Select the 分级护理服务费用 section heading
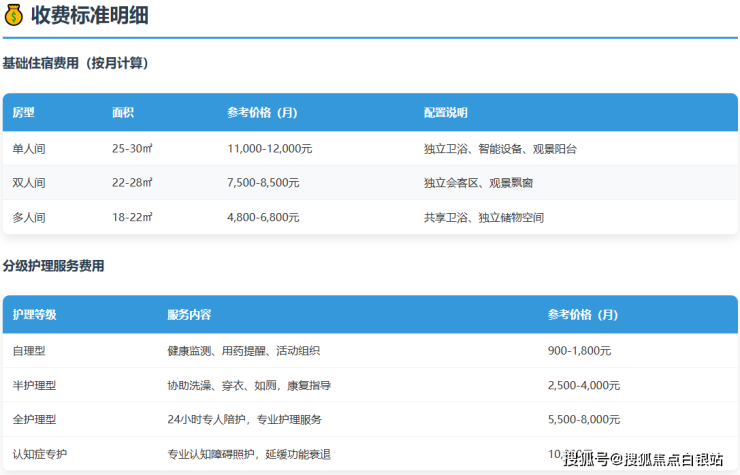Image resolution: width=740 pixels, height=475 pixels. tap(53, 266)
